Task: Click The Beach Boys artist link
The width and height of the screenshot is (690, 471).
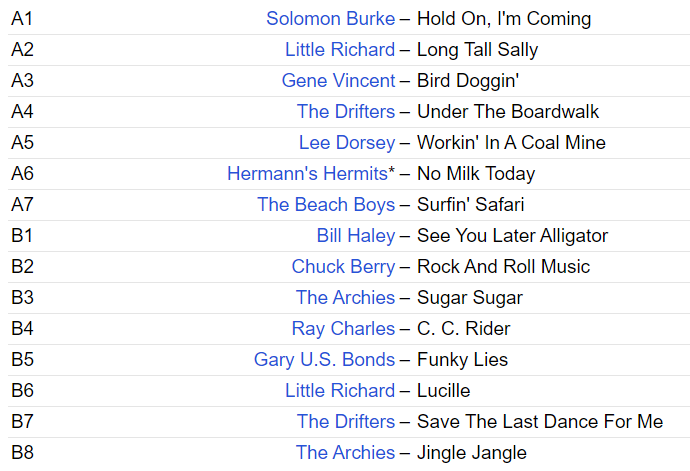Action: tap(326, 205)
